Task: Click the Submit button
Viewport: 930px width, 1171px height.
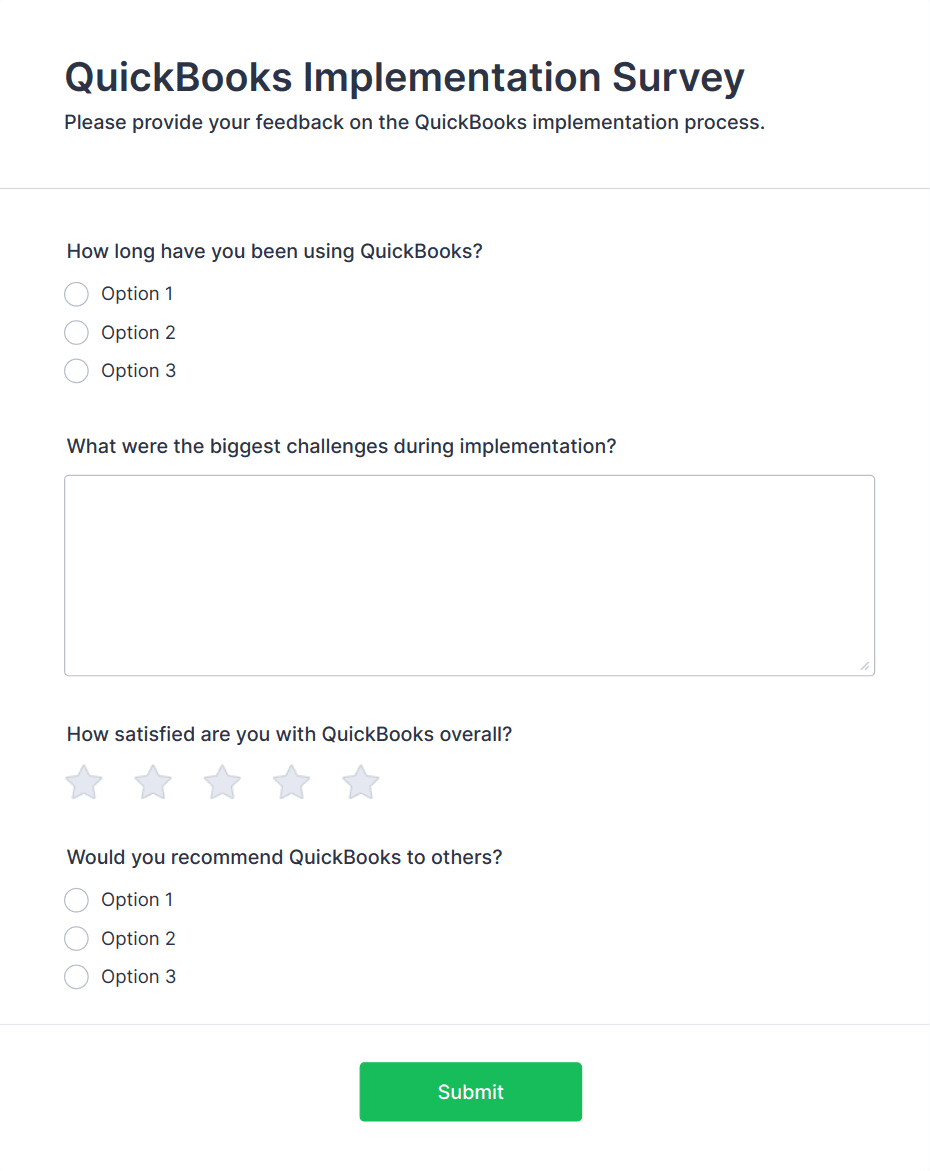Action: point(471,1092)
